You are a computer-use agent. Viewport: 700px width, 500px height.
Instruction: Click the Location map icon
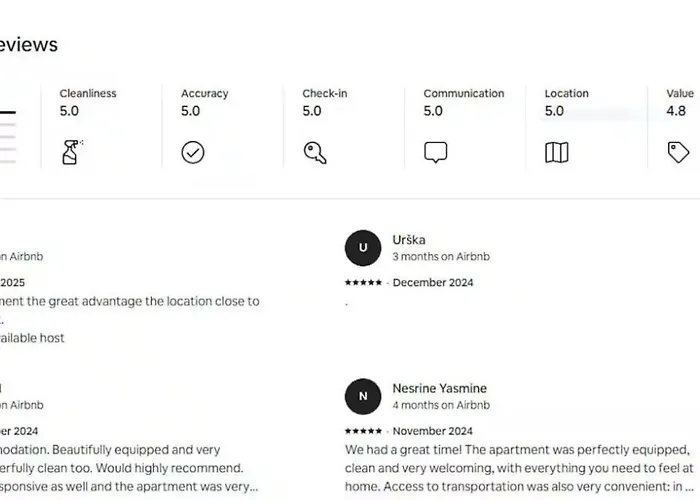click(557, 153)
